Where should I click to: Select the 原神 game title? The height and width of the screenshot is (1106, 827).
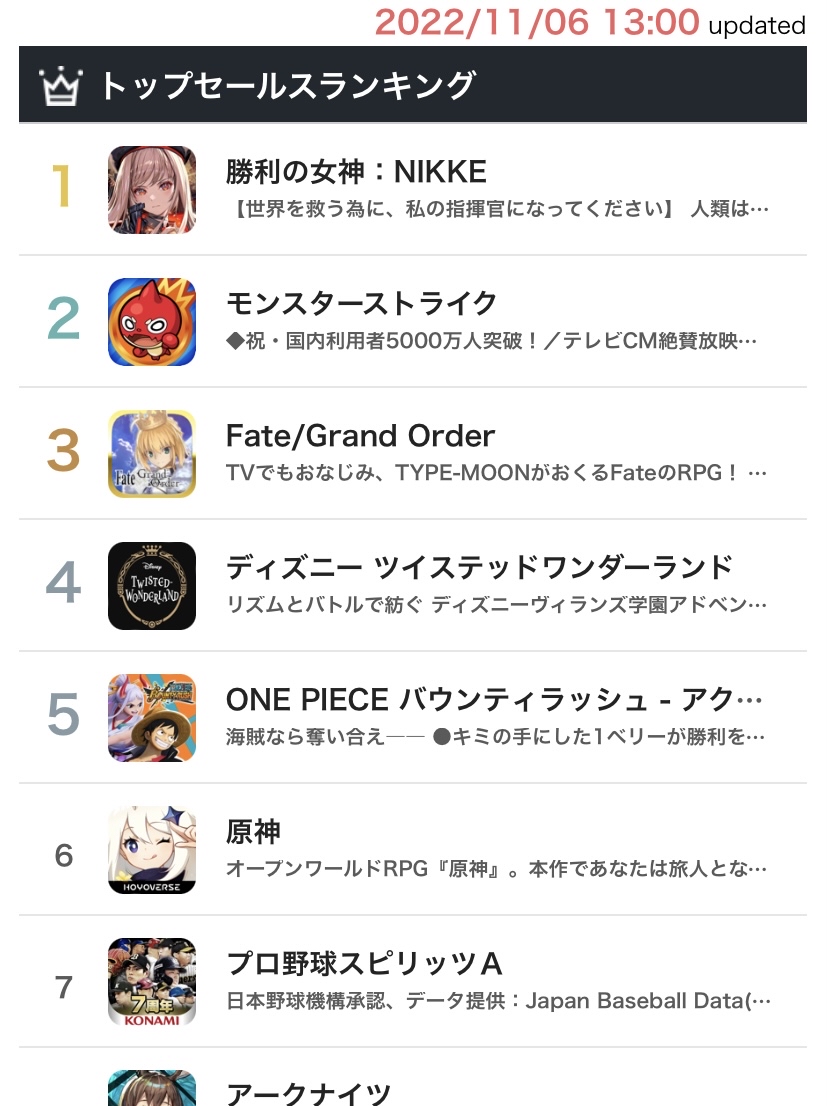[253, 832]
